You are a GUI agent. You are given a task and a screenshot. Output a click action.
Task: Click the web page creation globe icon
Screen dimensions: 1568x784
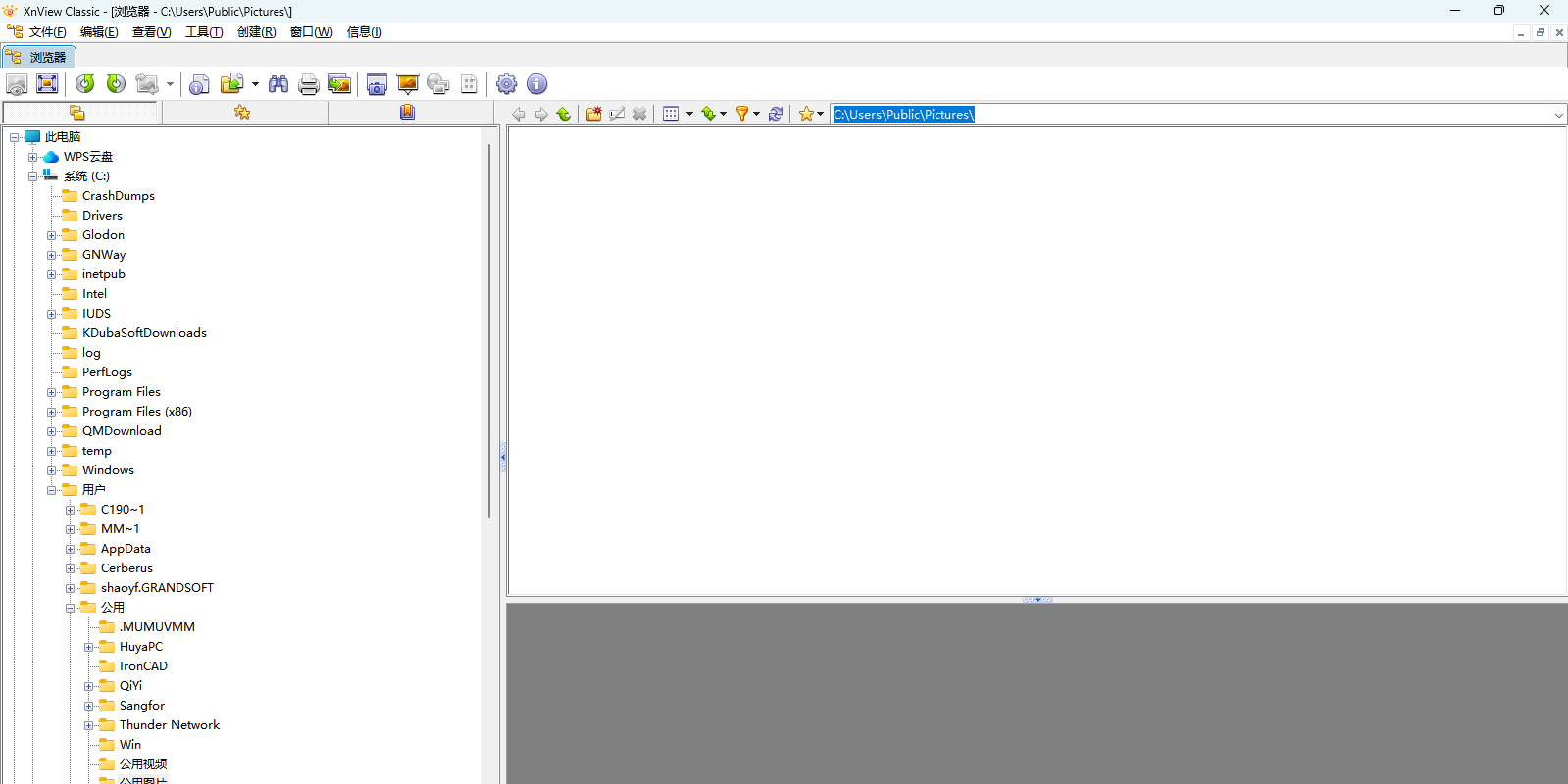438,84
